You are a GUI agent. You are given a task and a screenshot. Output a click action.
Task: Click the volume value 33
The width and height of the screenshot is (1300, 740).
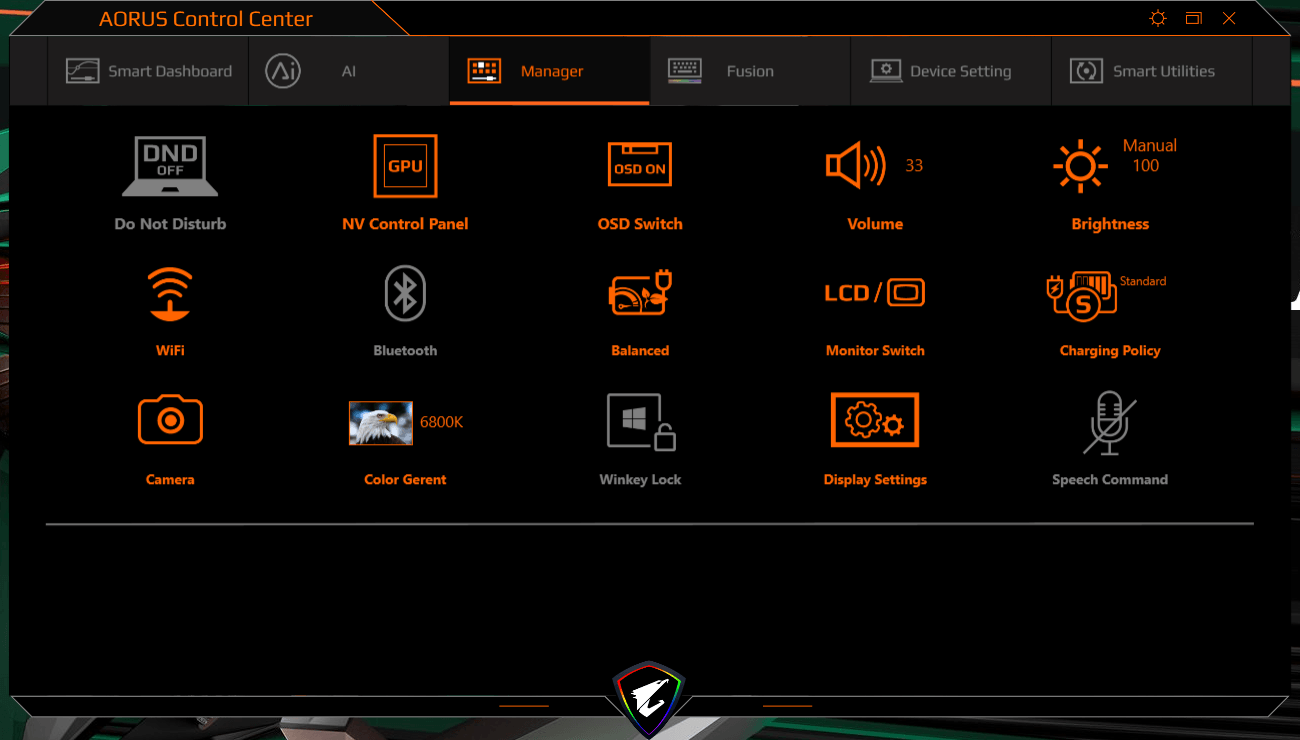(914, 166)
